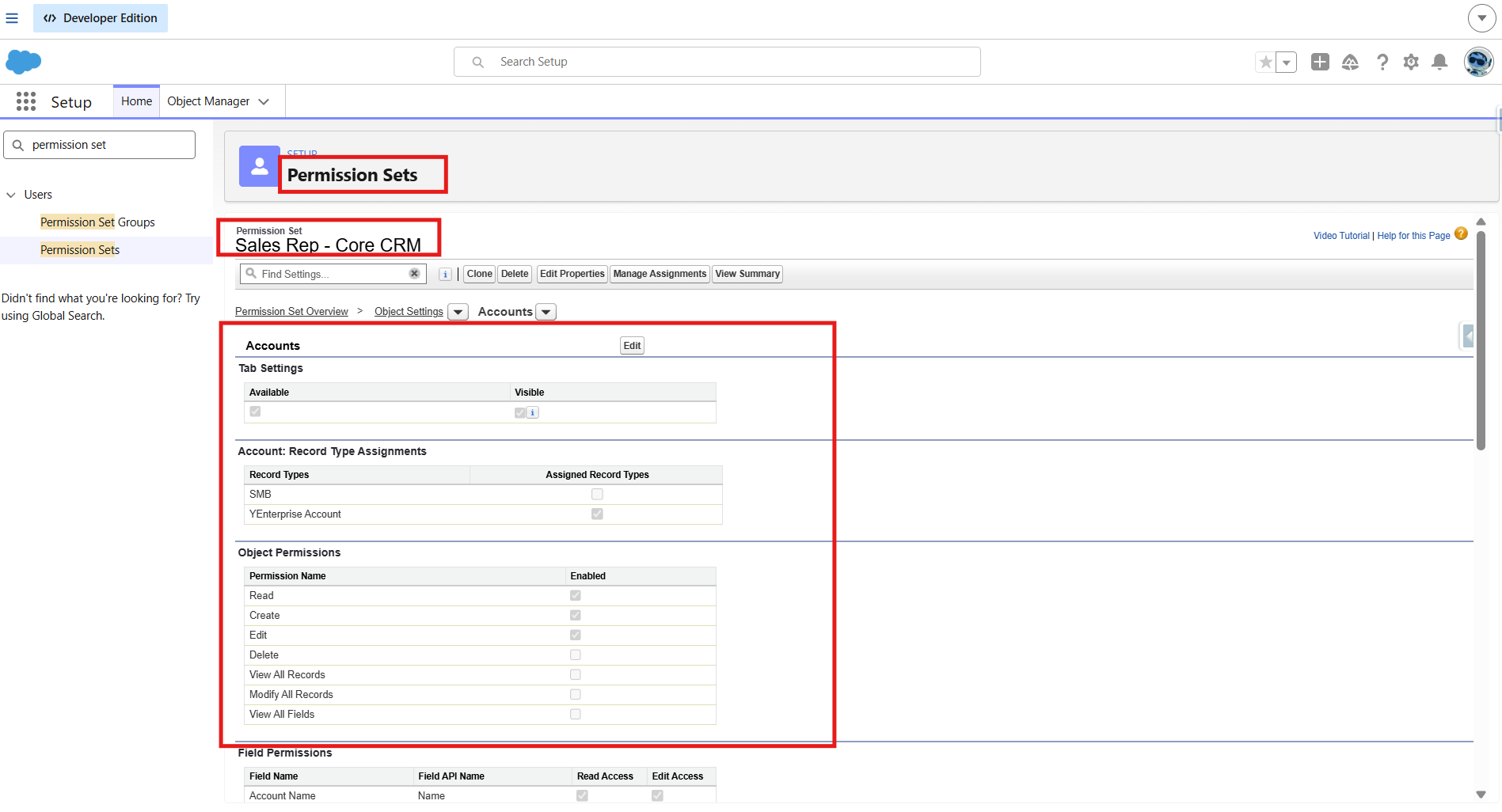This screenshot has width=1502, height=812.
Task: Click the Try using Global Search link
Action: coord(101,307)
